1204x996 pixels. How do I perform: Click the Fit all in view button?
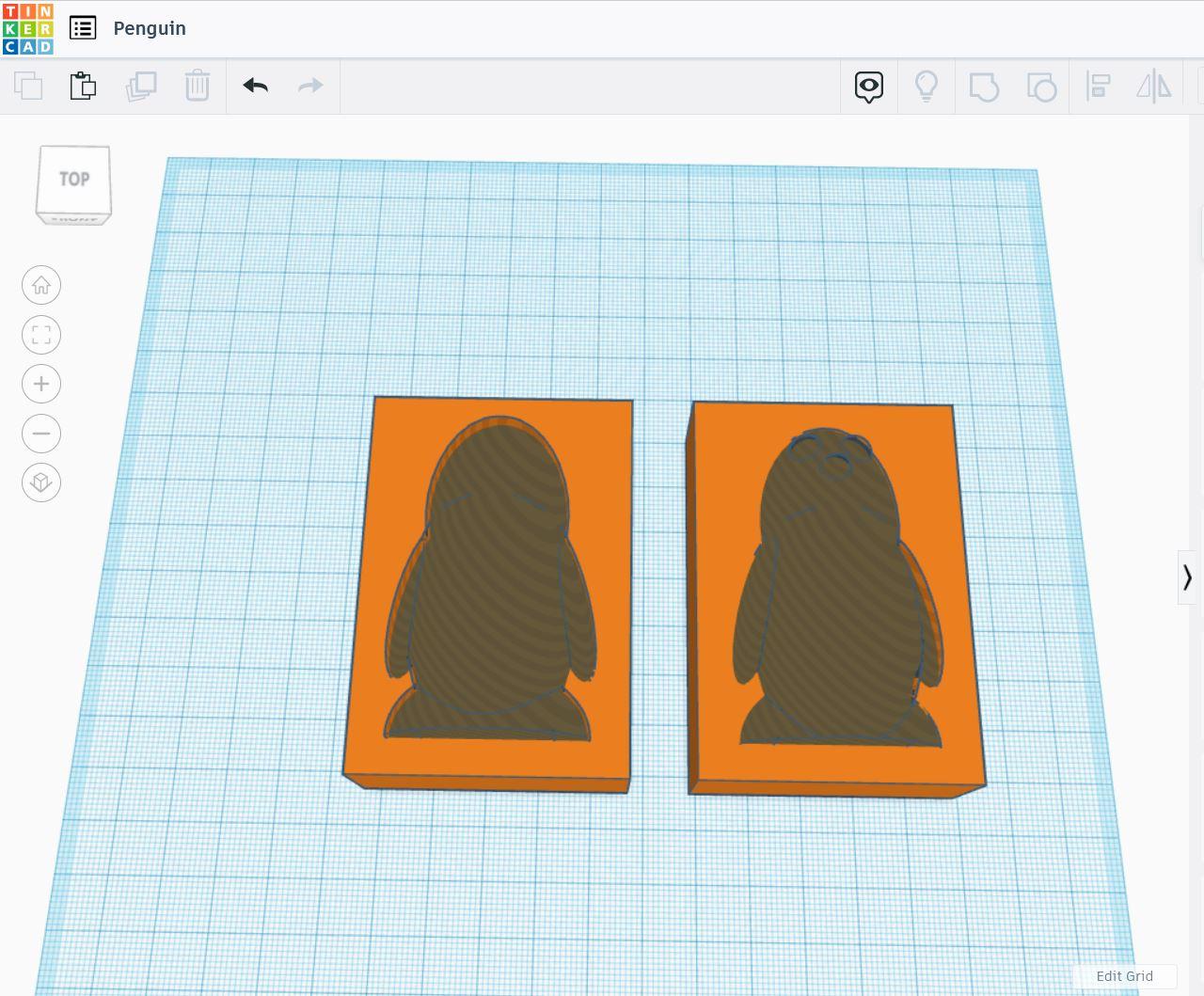click(41, 335)
